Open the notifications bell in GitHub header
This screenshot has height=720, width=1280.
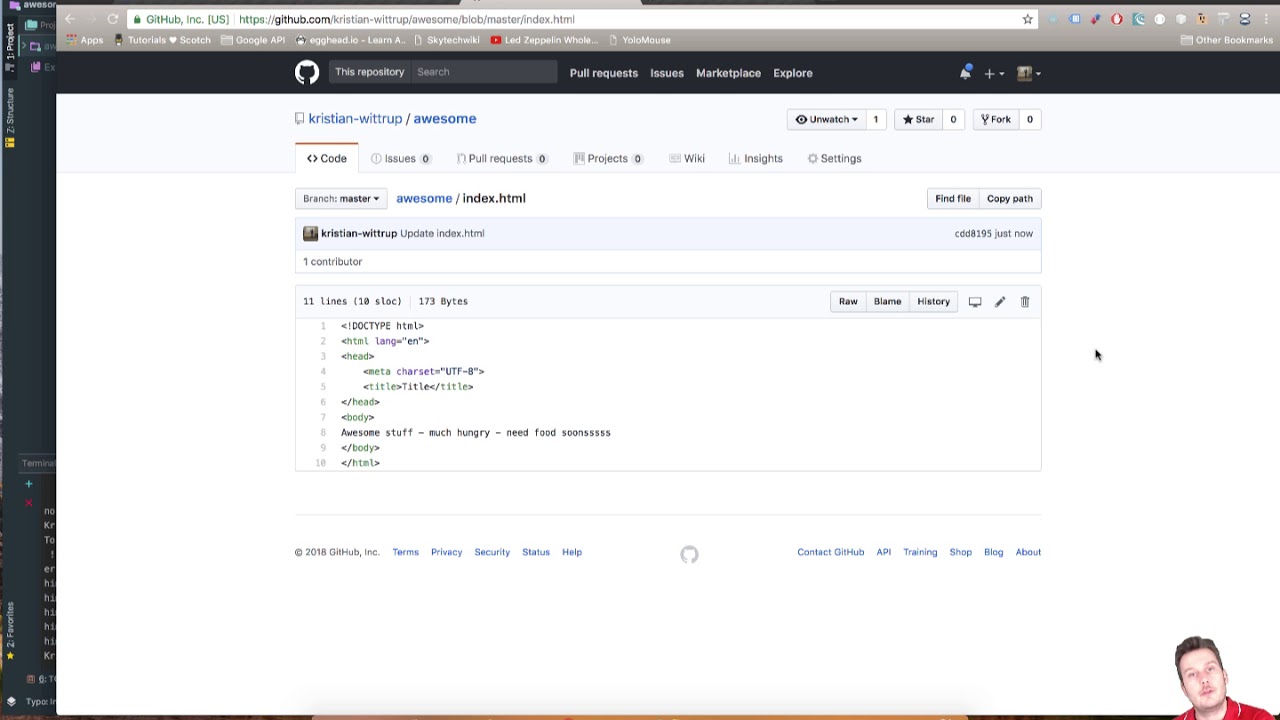(x=965, y=73)
